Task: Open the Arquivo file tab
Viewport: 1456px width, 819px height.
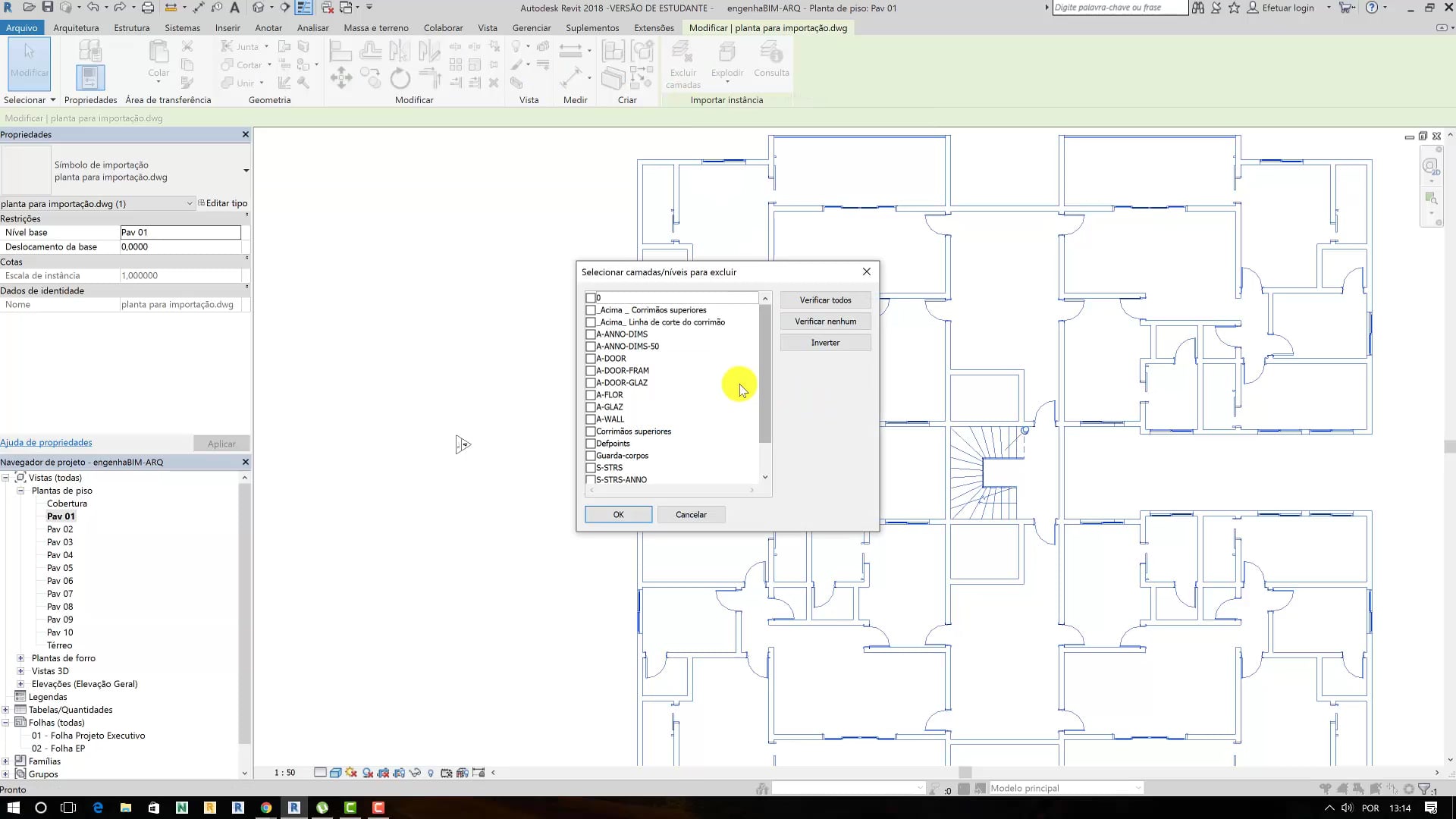Action: click(22, 28)
